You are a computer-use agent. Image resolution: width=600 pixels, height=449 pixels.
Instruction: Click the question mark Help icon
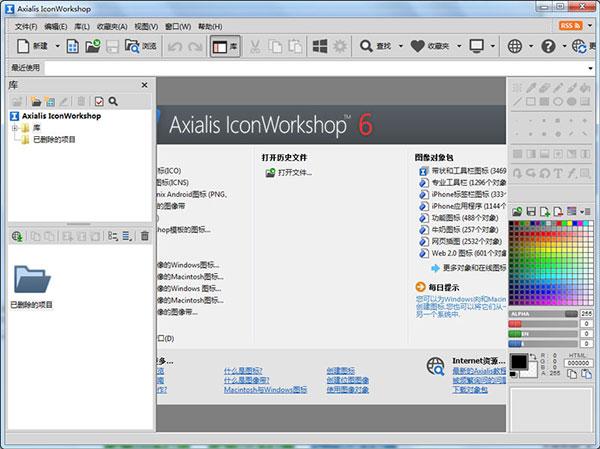click(548, 46)
